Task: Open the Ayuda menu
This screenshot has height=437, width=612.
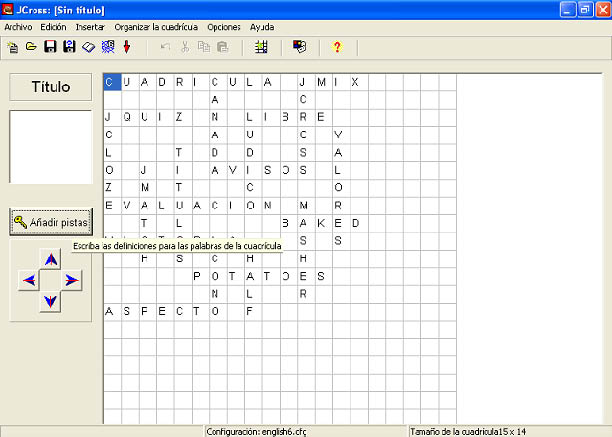Action: pyautogui.click(x=262, y=27)
